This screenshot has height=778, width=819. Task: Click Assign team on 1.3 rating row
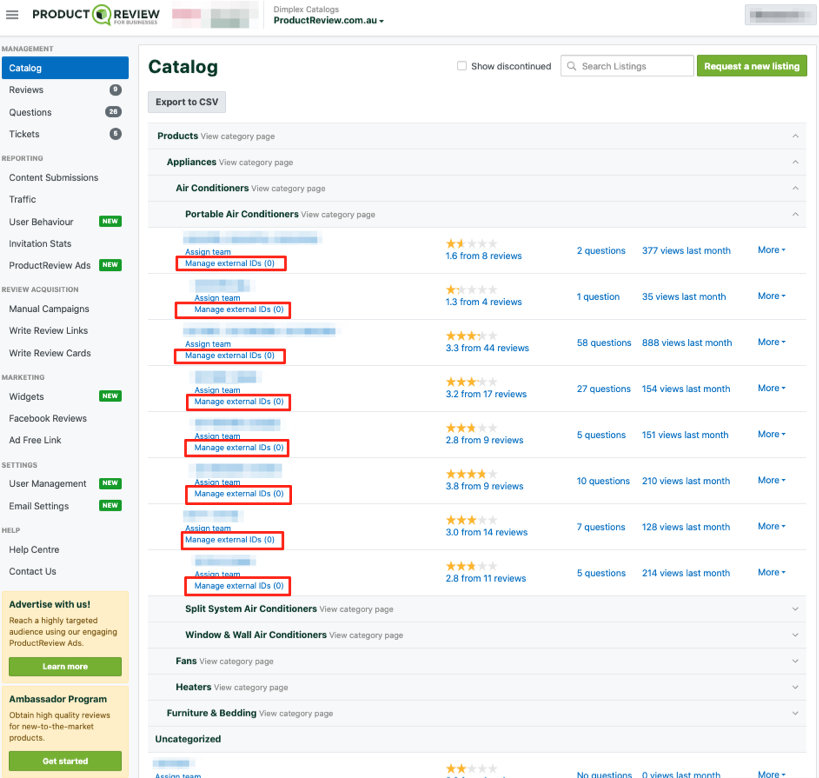[x=217, y=298]
